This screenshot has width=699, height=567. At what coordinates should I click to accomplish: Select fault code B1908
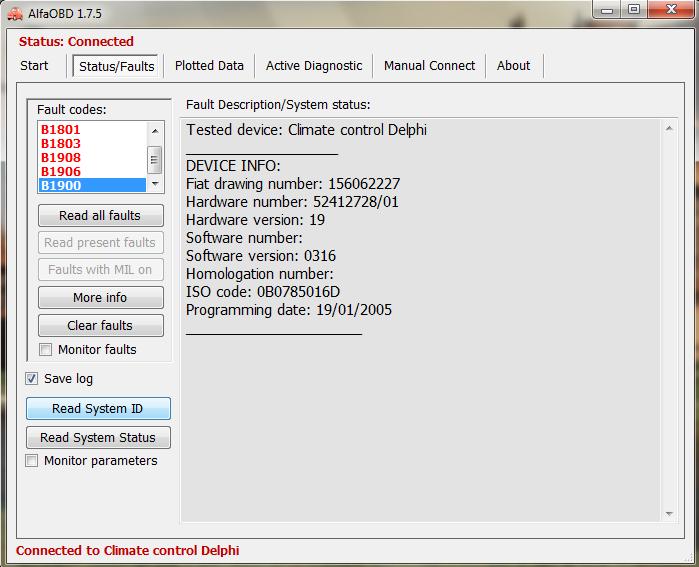60,157
